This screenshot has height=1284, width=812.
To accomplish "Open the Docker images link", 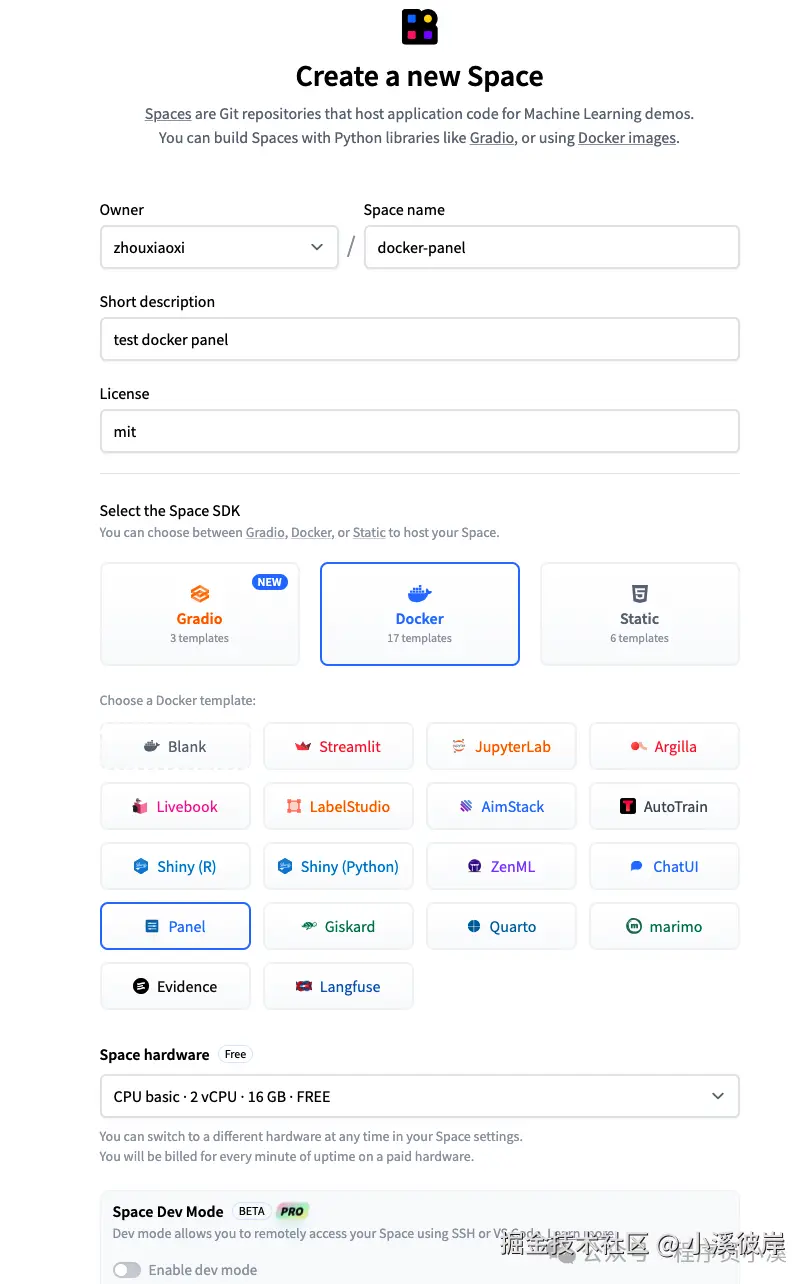I will pyautogui.click(x=627, y=138).
